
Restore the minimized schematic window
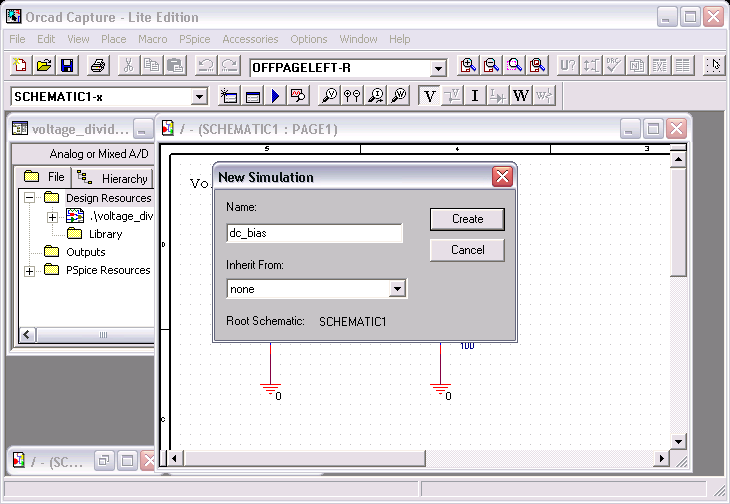(x=103, y=461)
